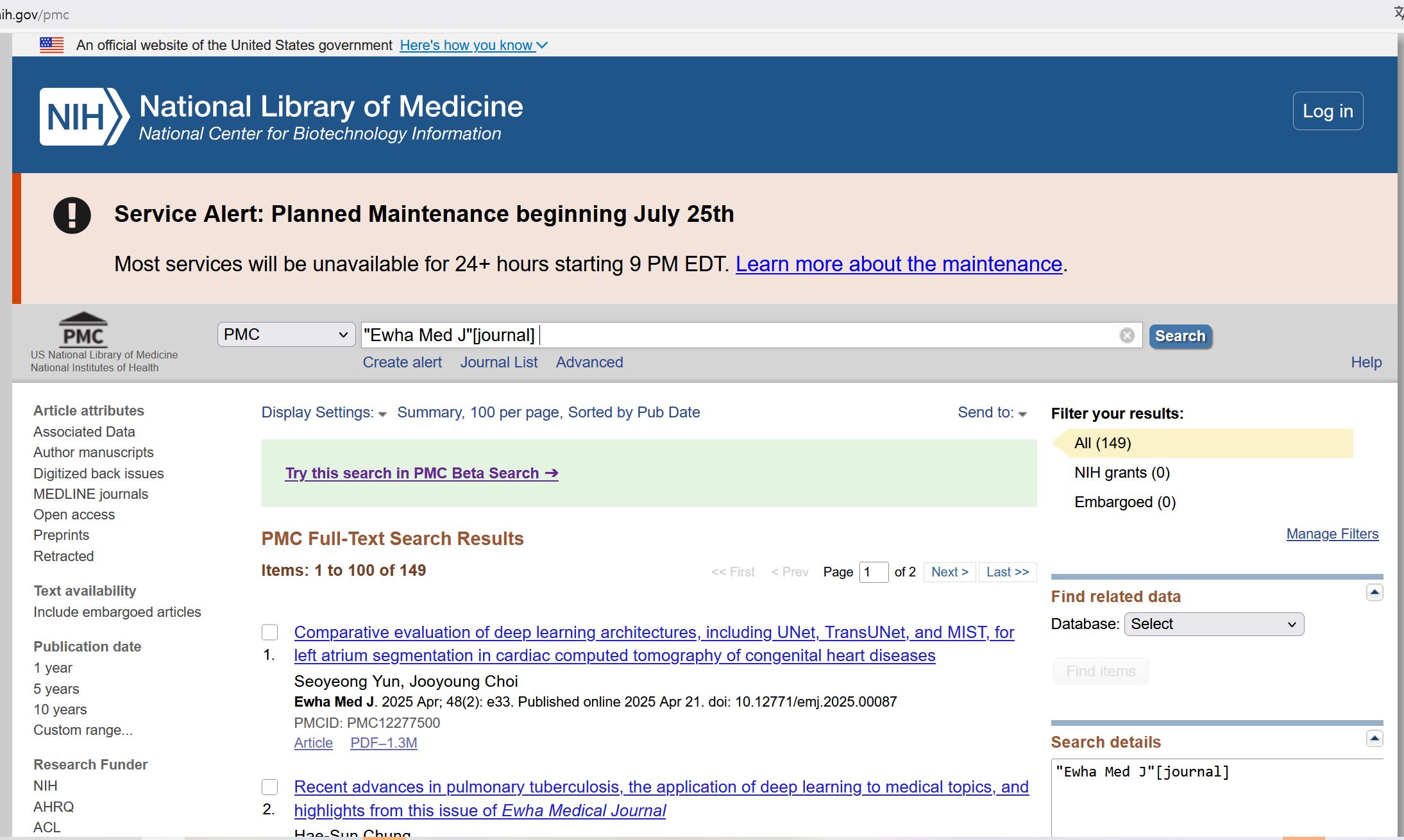The height and width of the screenshot is (840, 1404).
Task: Click the Service Alert exclamation icon
Action: click(72, 215)
